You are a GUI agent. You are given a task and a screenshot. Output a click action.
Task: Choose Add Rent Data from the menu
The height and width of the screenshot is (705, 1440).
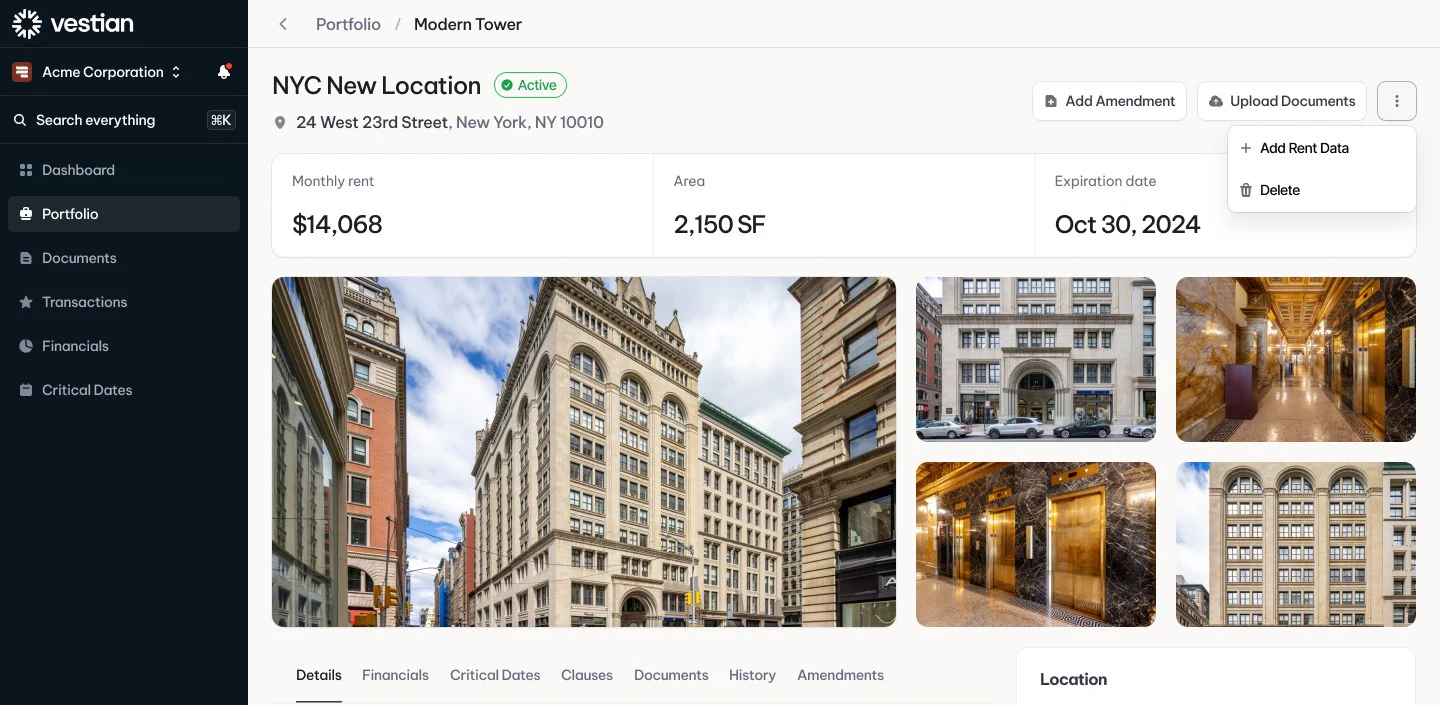1321,148
